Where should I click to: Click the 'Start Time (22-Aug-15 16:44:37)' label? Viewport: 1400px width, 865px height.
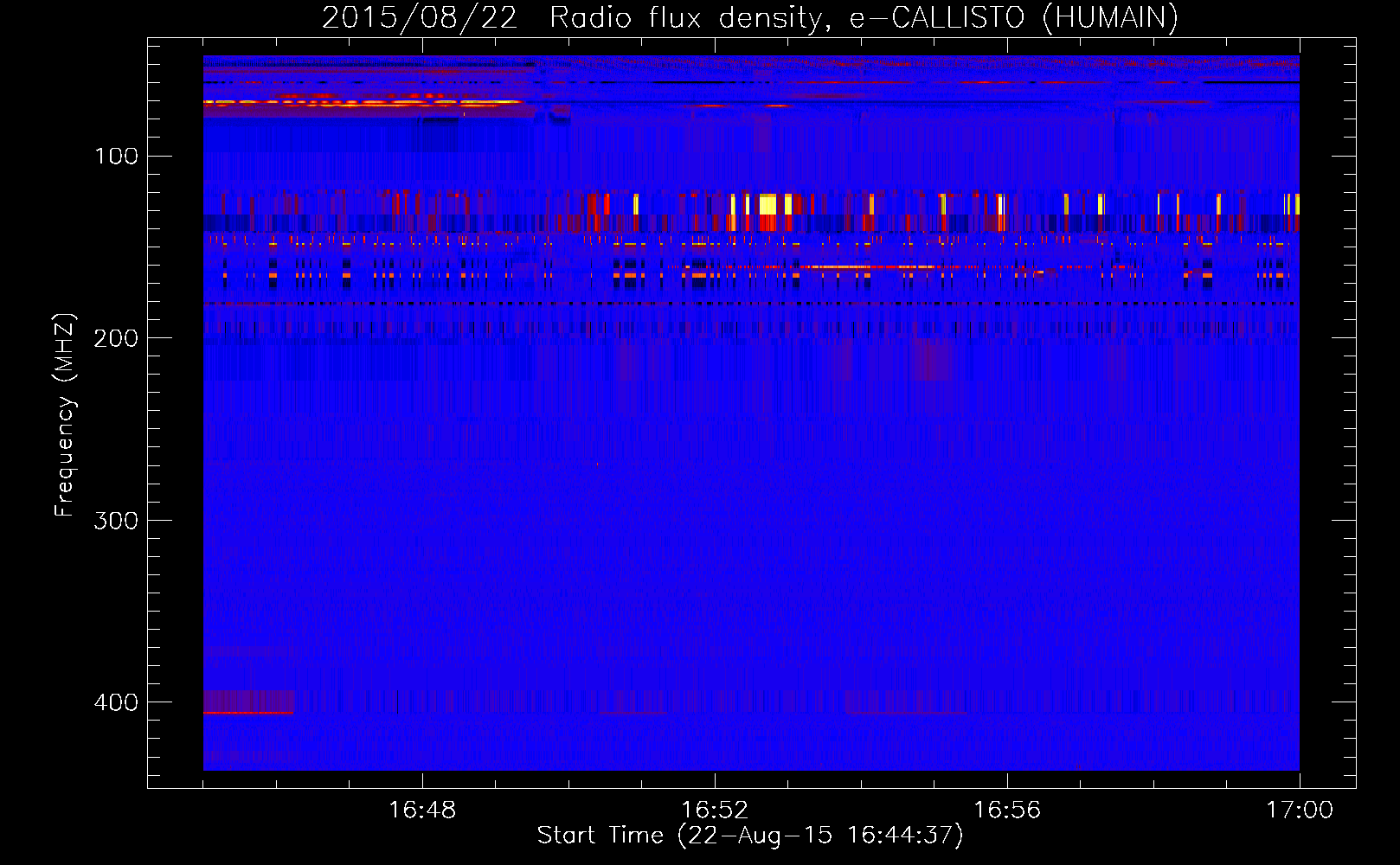point(750,836)
